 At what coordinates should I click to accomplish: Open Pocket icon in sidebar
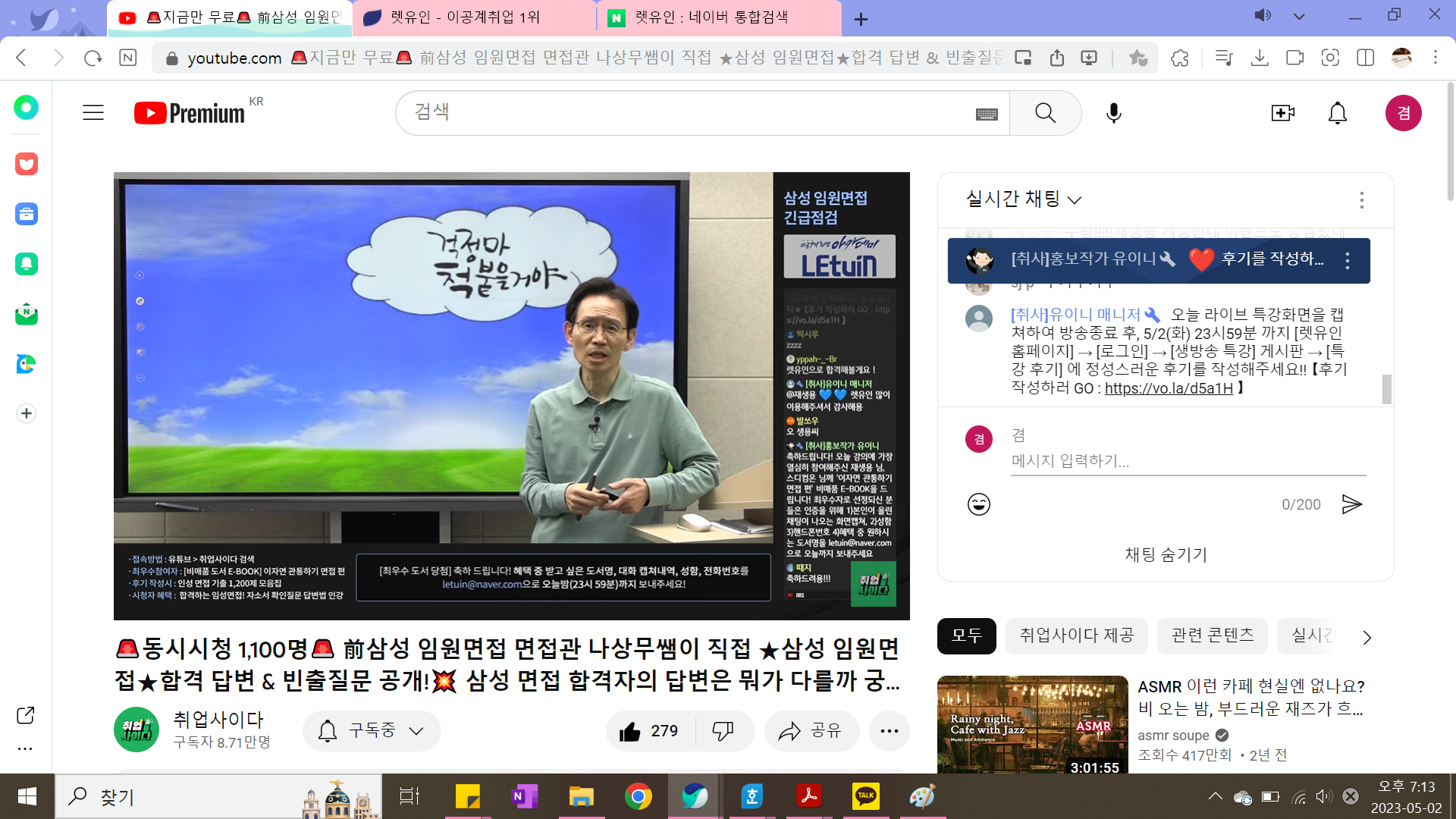(27, 164)
